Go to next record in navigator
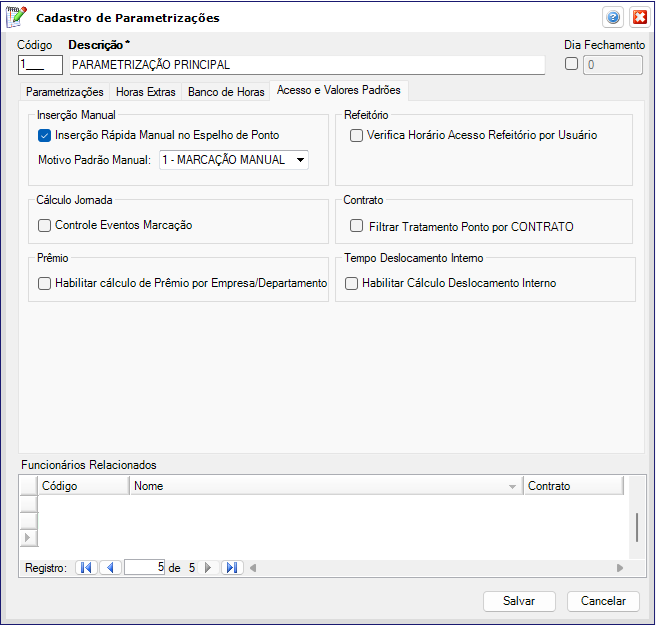 click(208, 567)
